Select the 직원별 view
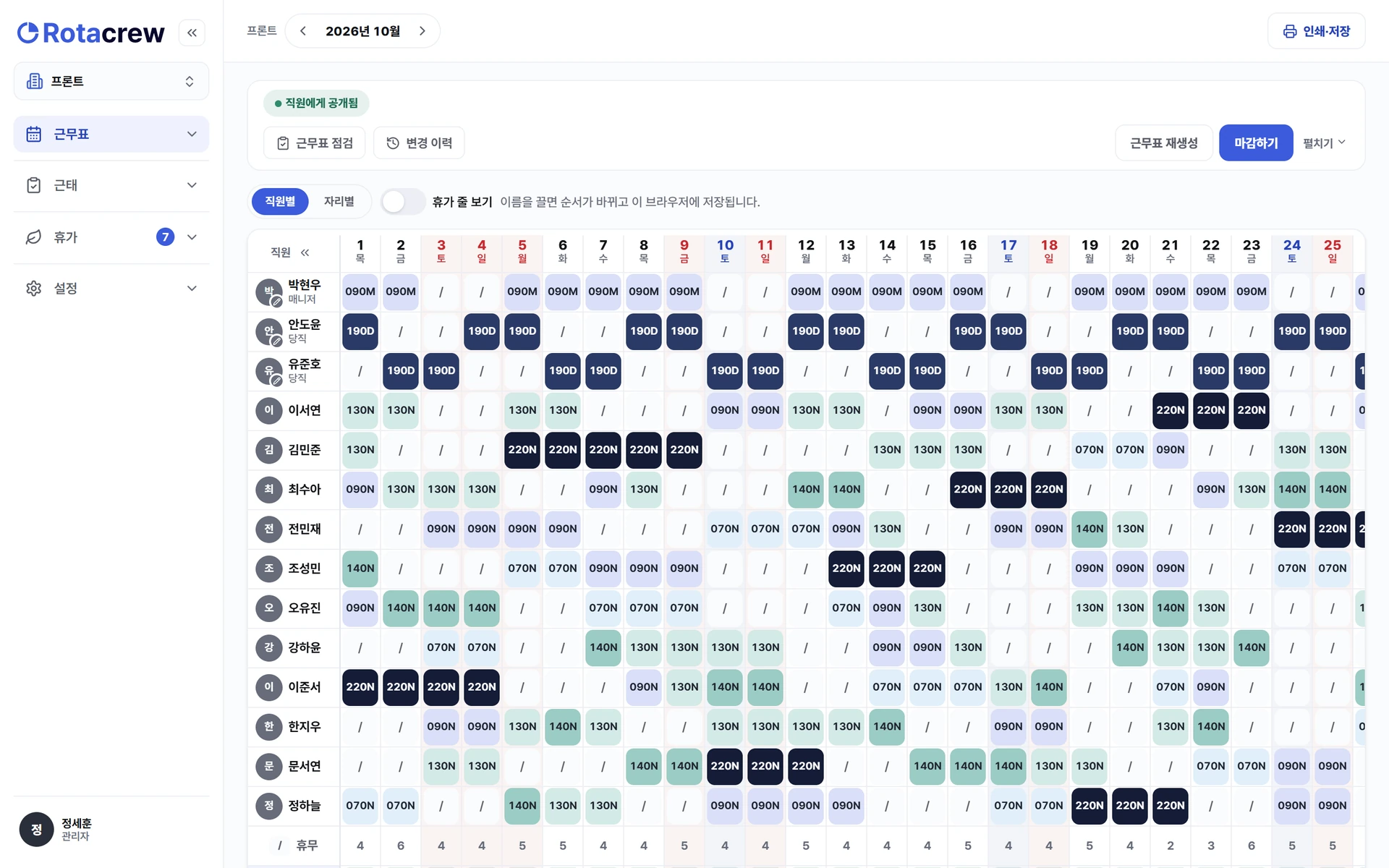Image resolution: width=1389 pixels, height=868 pixels. (x=280, y=202)
